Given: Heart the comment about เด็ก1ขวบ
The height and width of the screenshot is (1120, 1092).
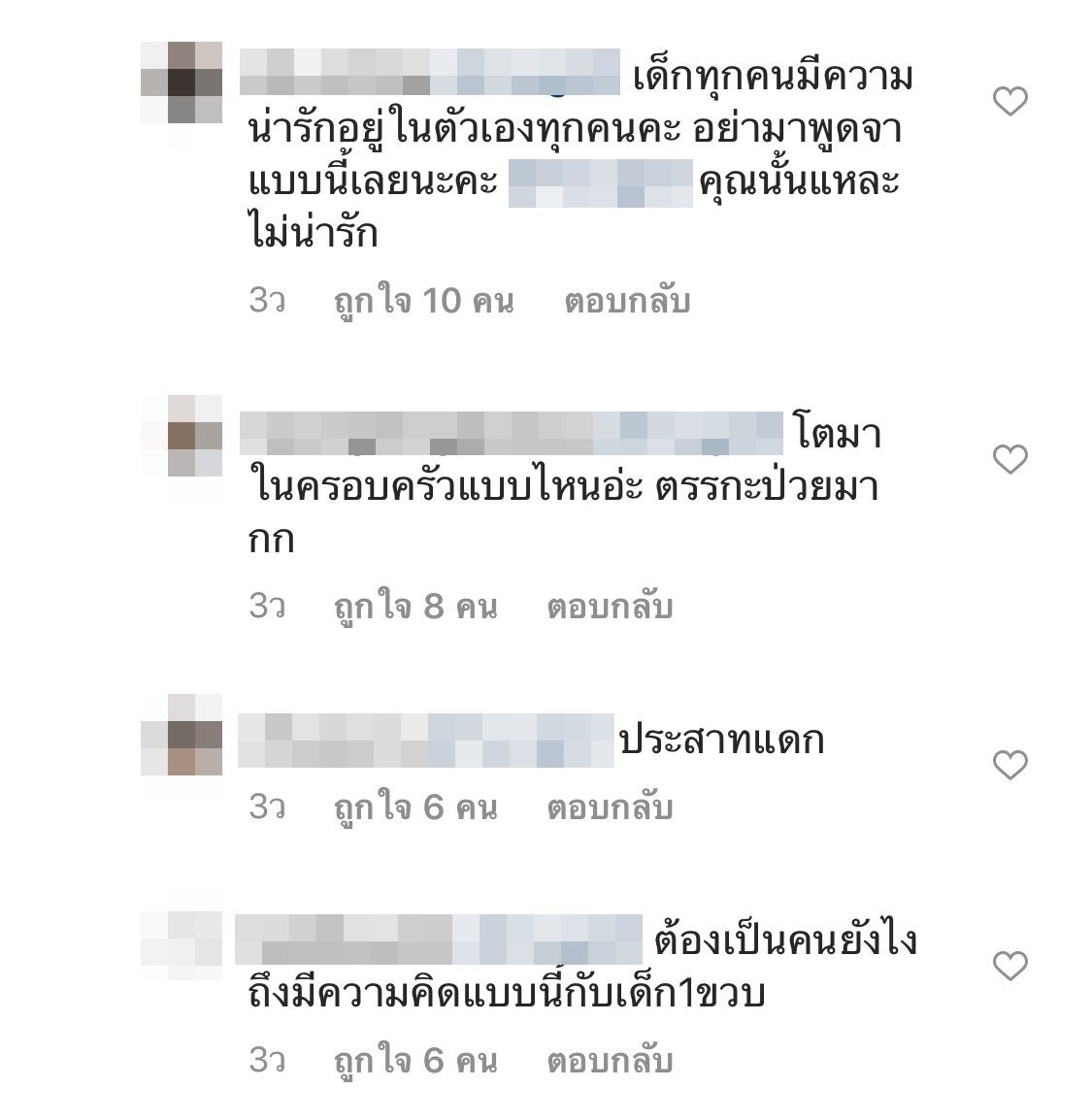Looking at the screenshot, I should click(x=1009, y=966).
